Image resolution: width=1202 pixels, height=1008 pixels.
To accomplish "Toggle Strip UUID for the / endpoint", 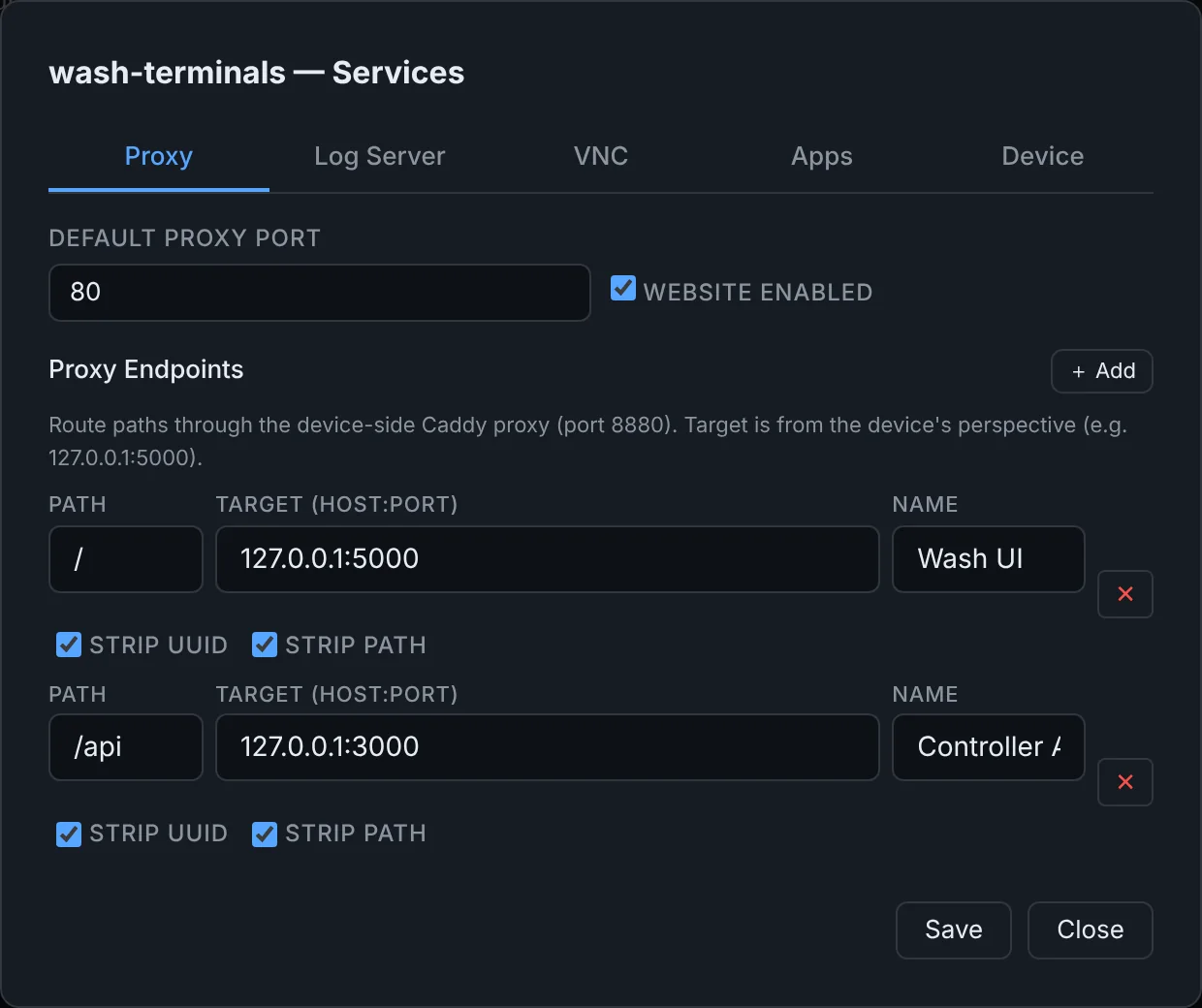I will tap(69, 645).
